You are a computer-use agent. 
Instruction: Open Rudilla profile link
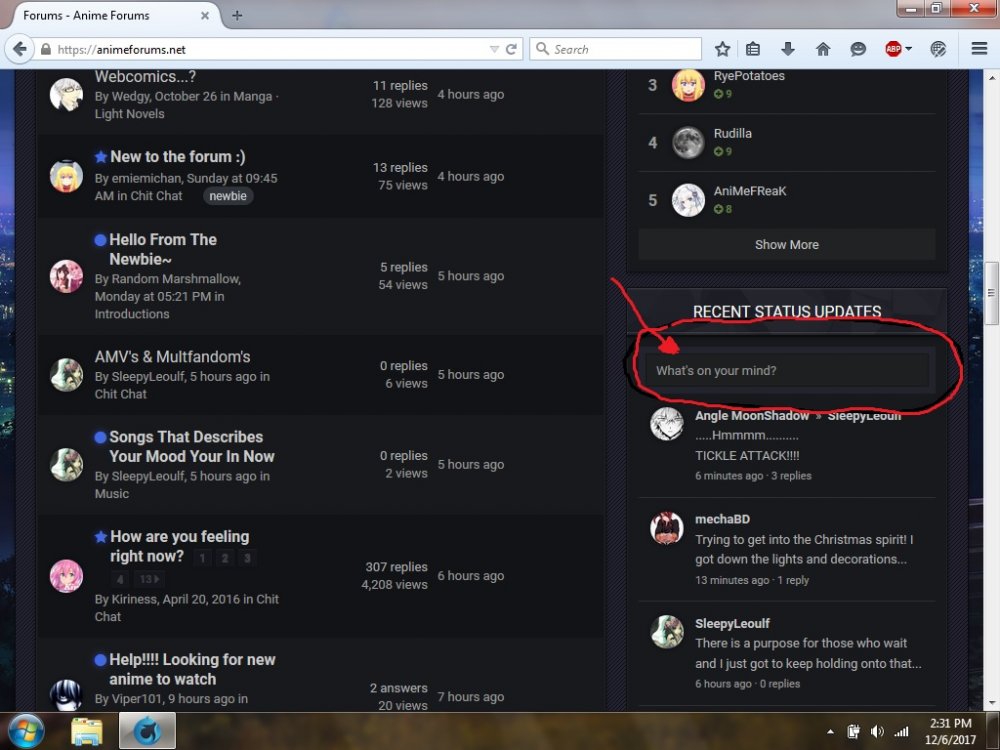(732, 133)
